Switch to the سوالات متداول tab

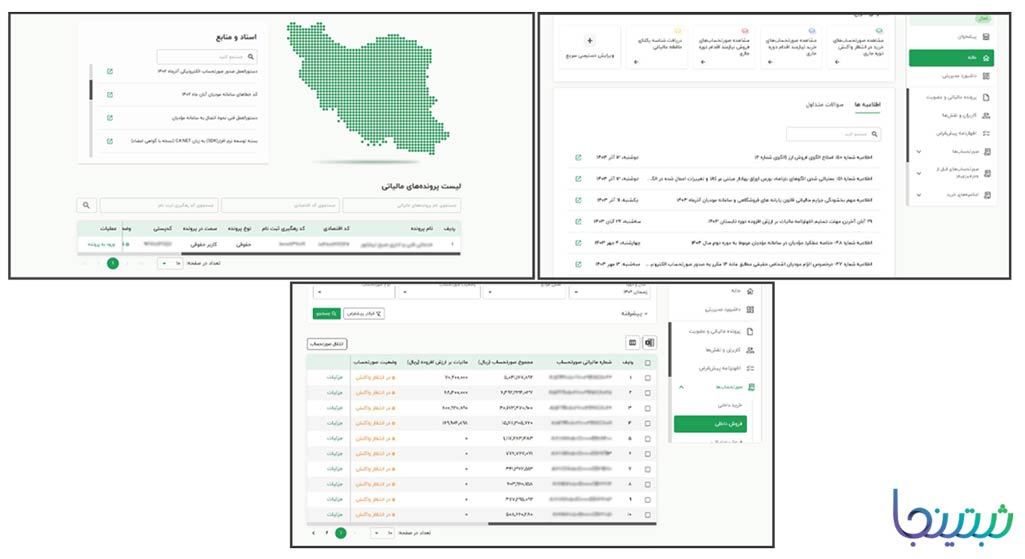coord(824,105)
